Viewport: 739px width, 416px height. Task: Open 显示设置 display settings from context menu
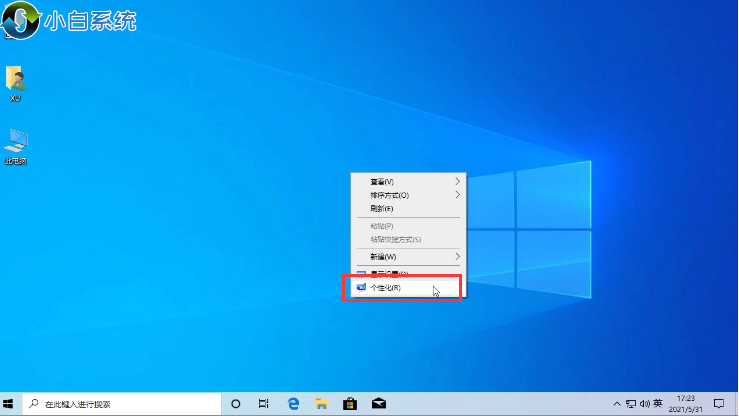(390, 274)
